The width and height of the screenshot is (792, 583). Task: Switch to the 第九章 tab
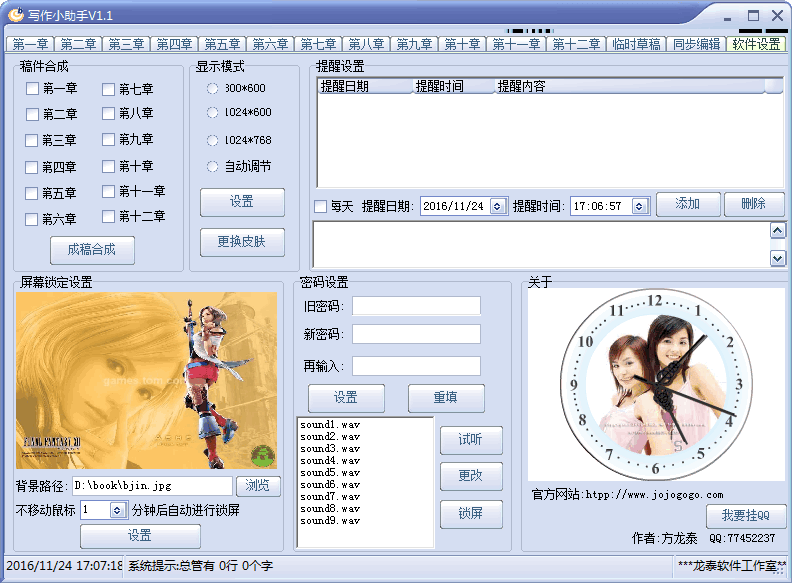click(x=414, y=44)
